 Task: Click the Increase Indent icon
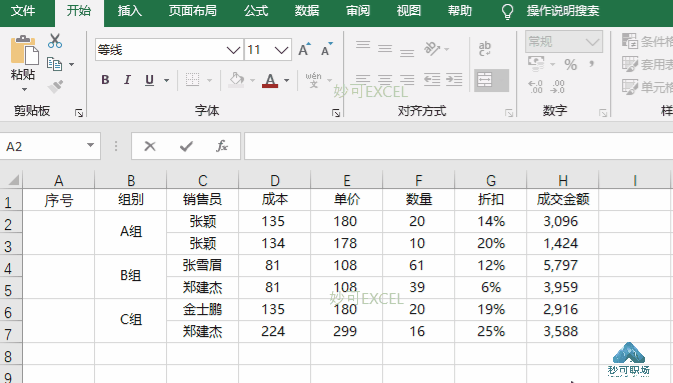(454, 79)
